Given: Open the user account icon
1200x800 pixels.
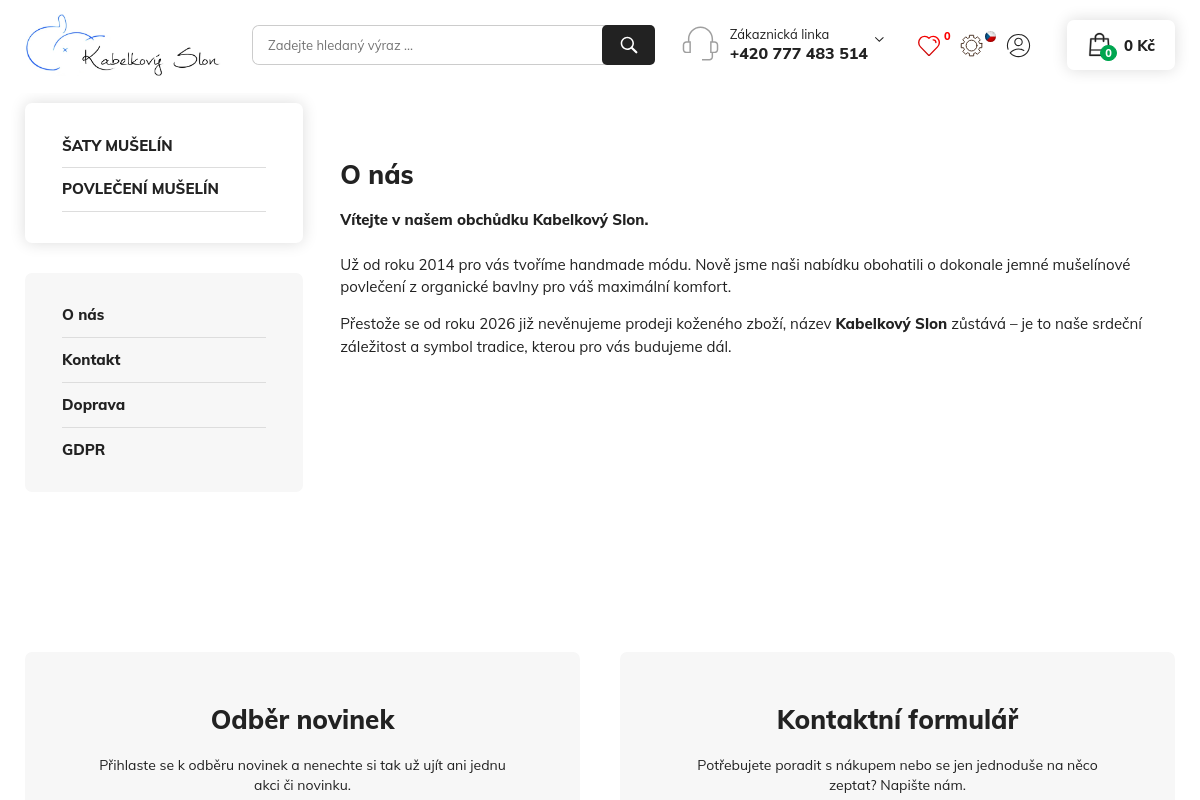Looking at the screenshot, I should pyautogui.click(x=1018, y=45).
